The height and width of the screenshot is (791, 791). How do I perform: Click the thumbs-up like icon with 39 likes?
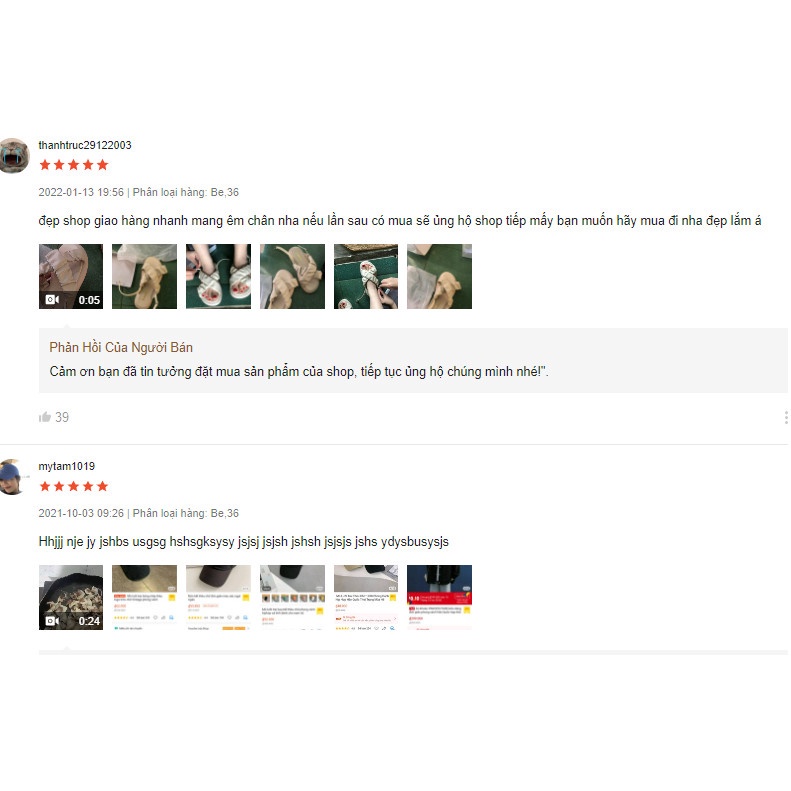point(45,417)
